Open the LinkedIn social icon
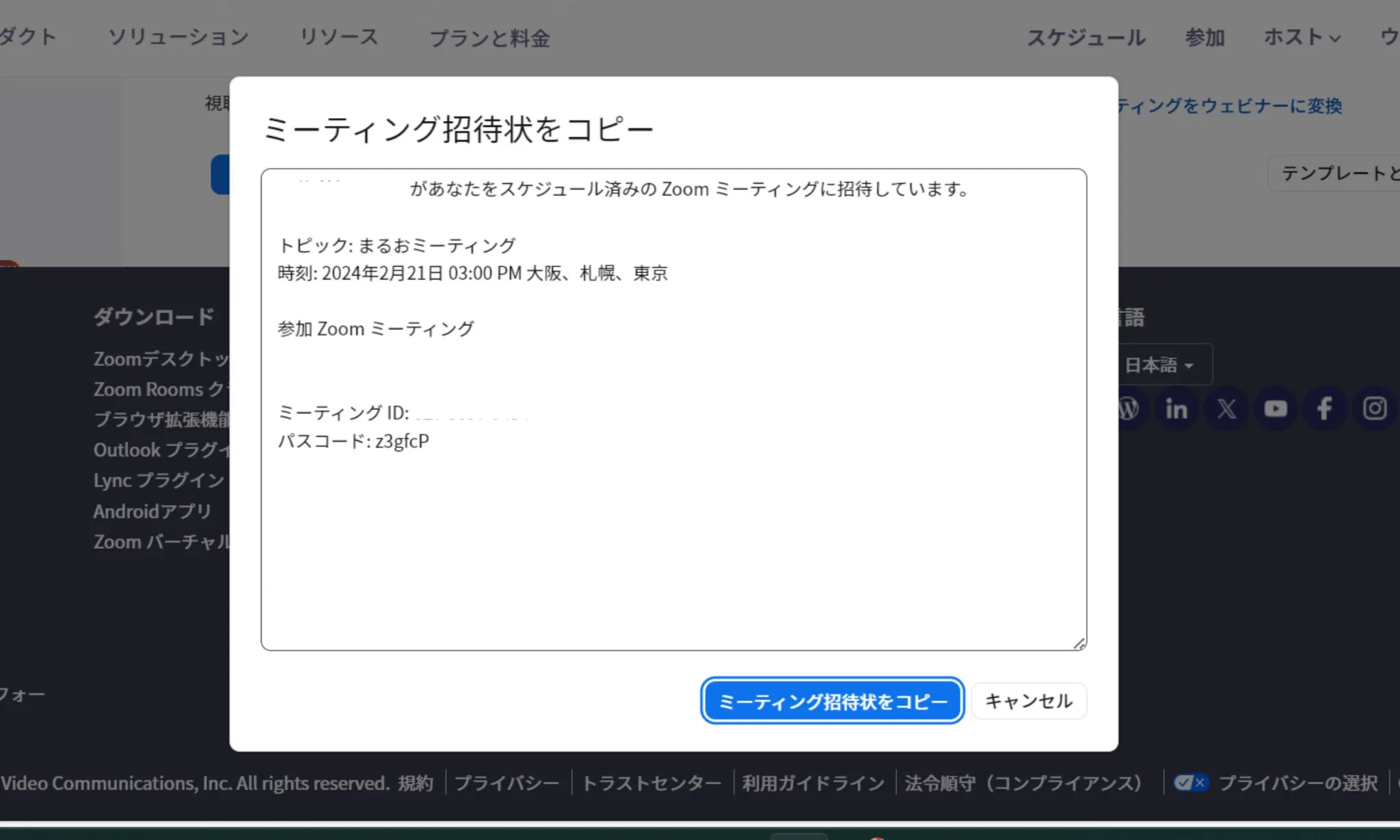Image resolution: width=1400 pixels, height=840 pixels. (1176, 409)
